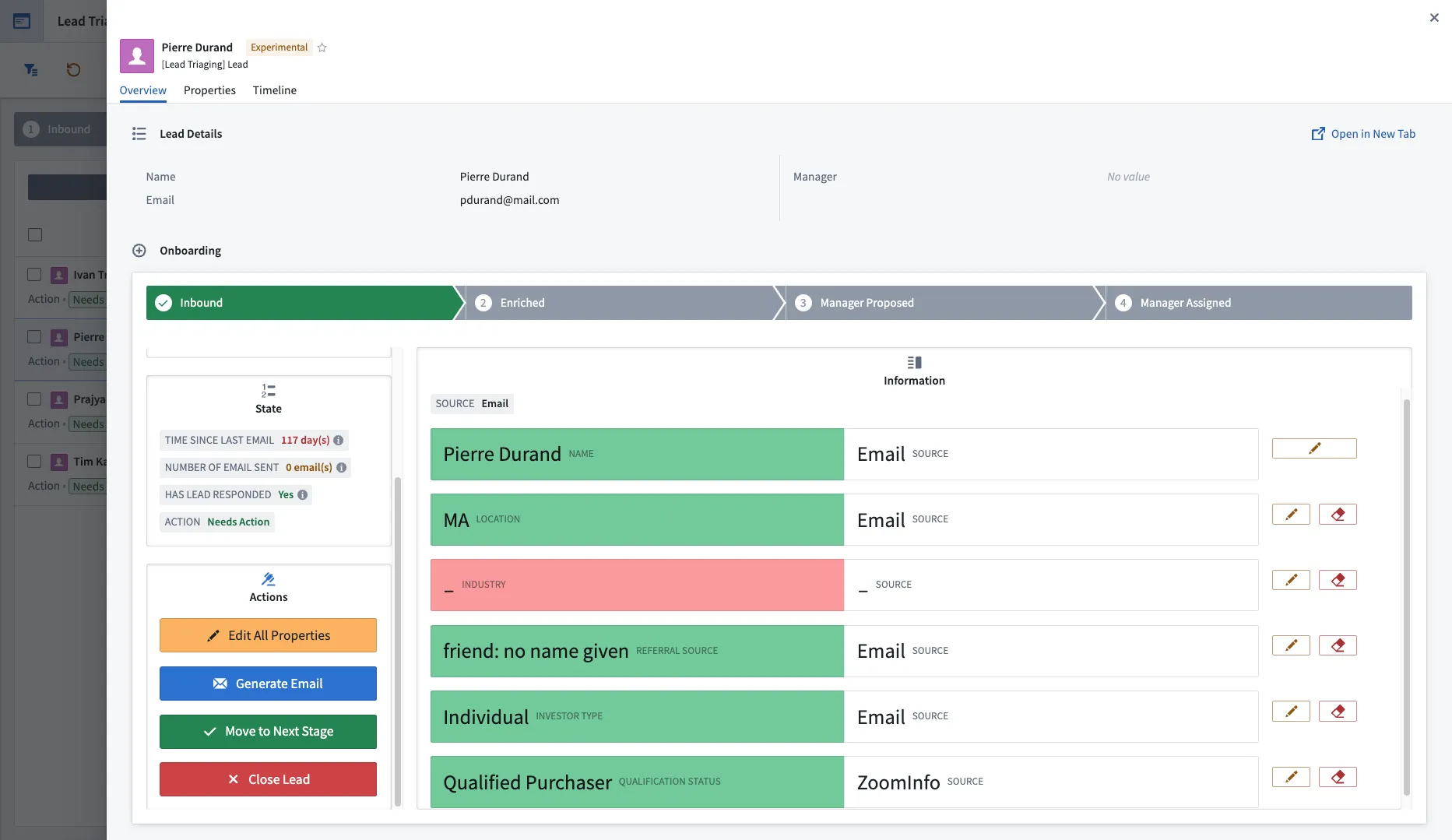Image resolution: width=1452 pixels, height=840 pixels.
Task: Click the Edit All Properties button
Action: (268, 635)
